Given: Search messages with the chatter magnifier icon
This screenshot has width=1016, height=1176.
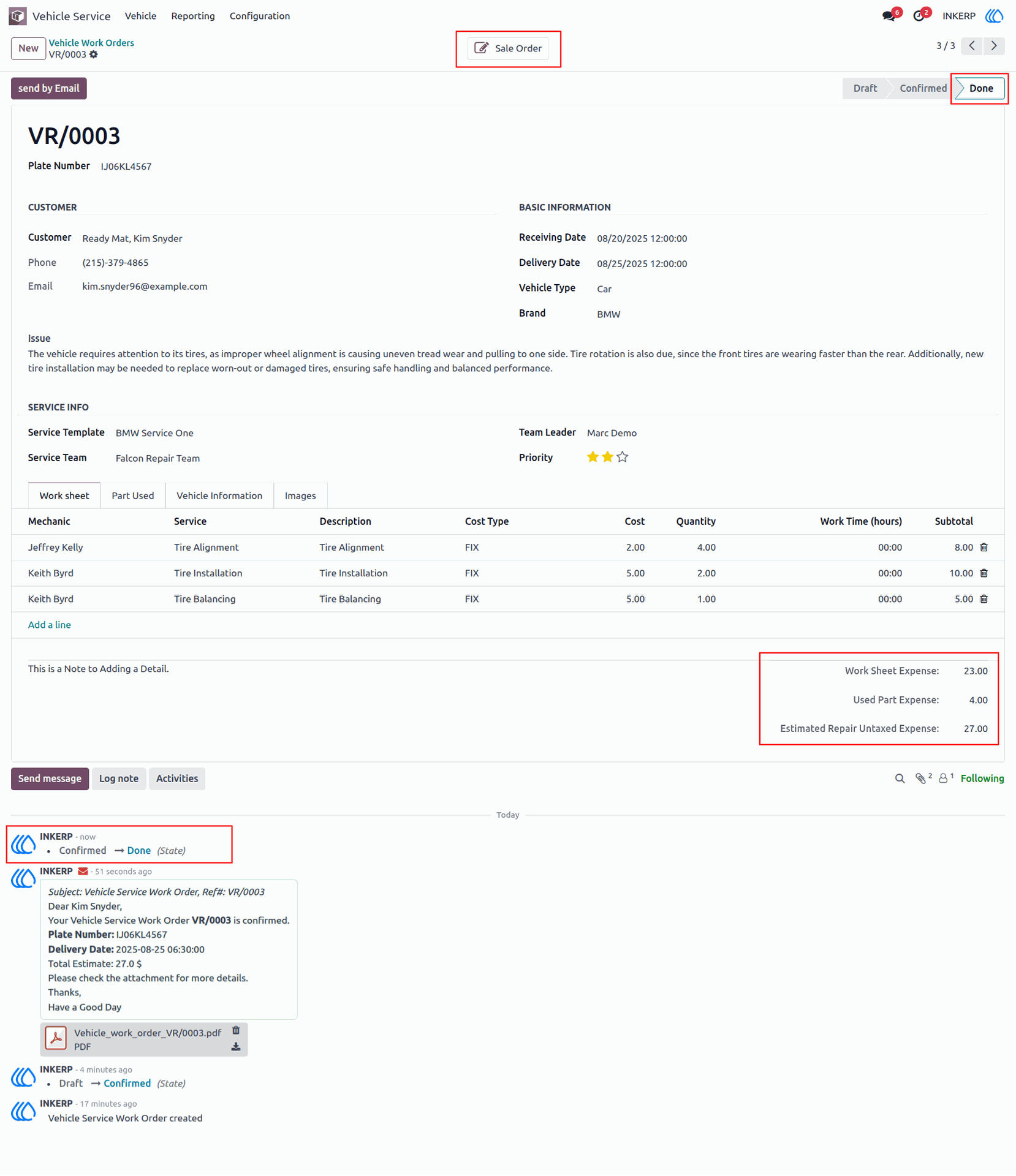Looking at the screenshot, I should [x=900, y=778].
